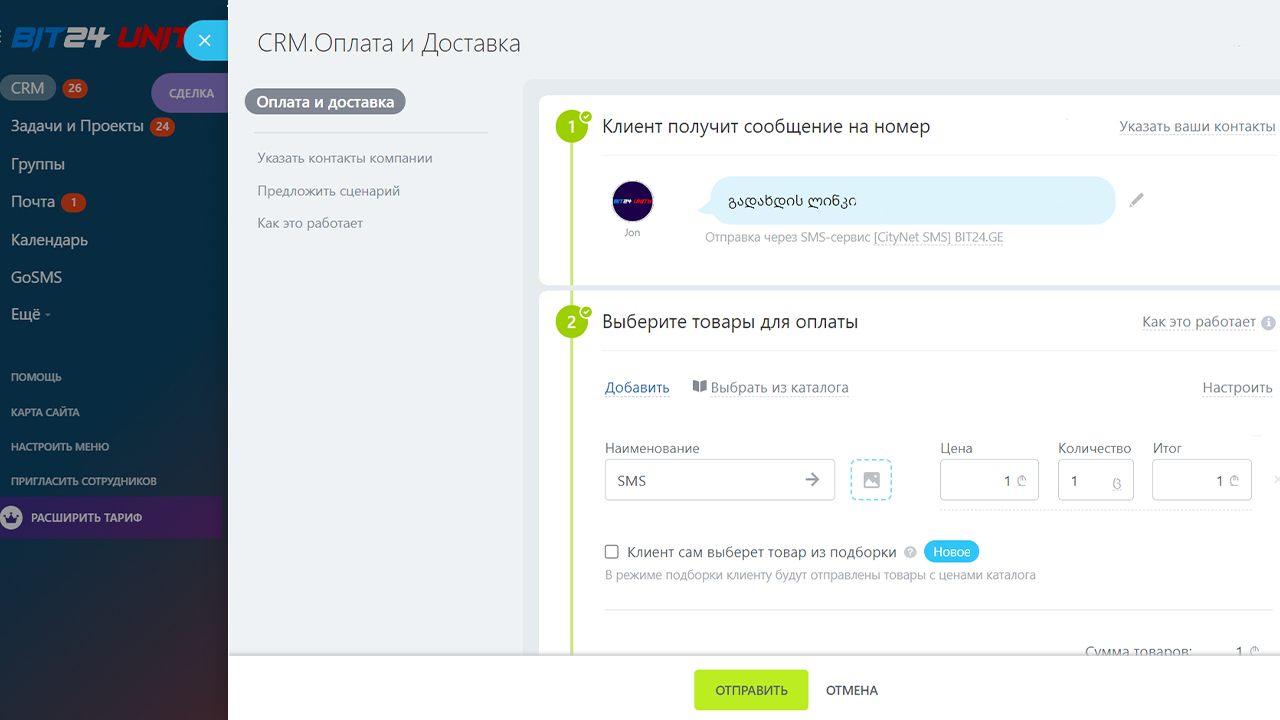Open Группы in the left menu
The image size is (1280, 720).
pyautogui.click(x=38, y=164)
